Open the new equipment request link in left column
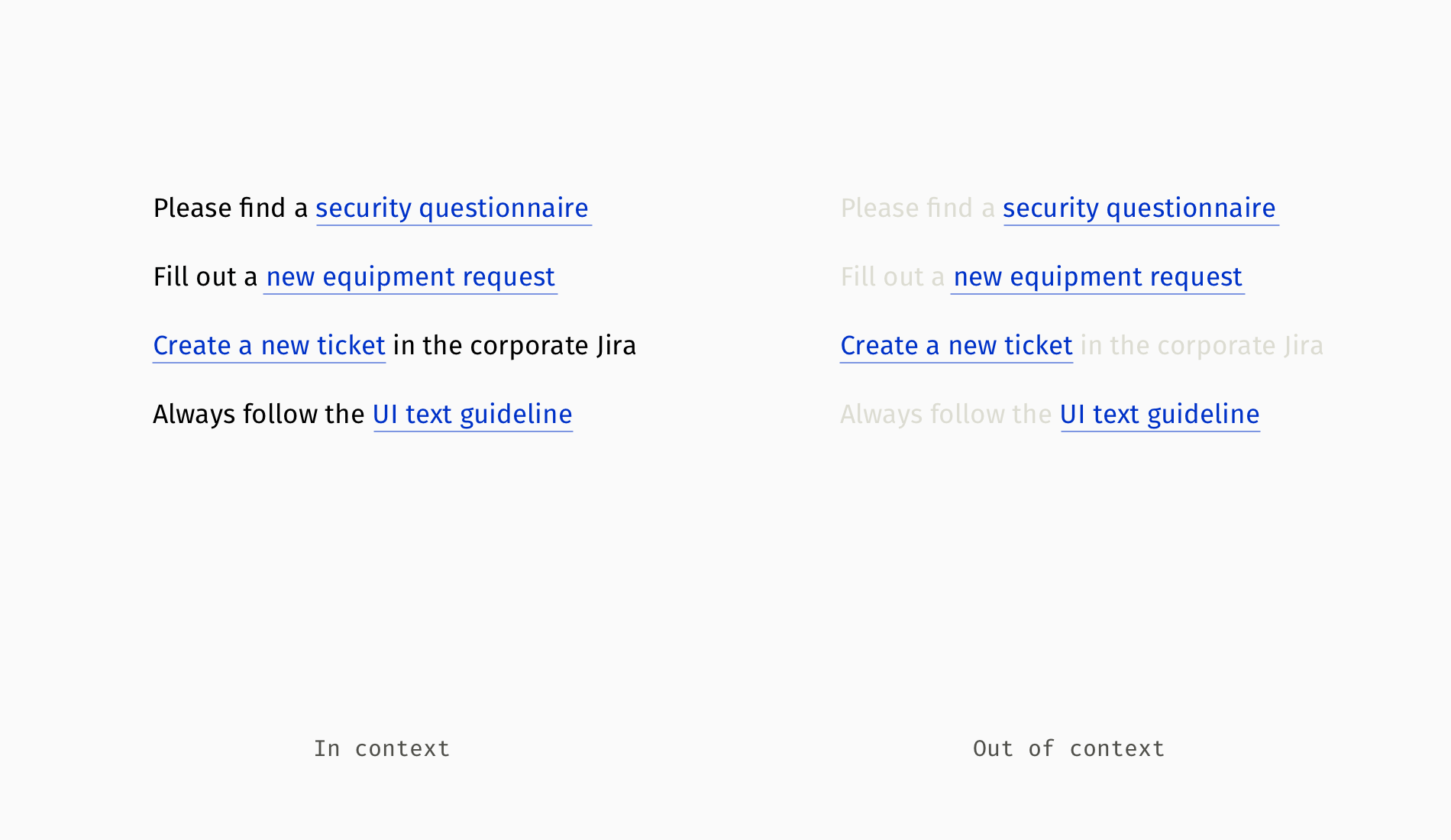1451x840 pixels. click(x=410, y=277)
